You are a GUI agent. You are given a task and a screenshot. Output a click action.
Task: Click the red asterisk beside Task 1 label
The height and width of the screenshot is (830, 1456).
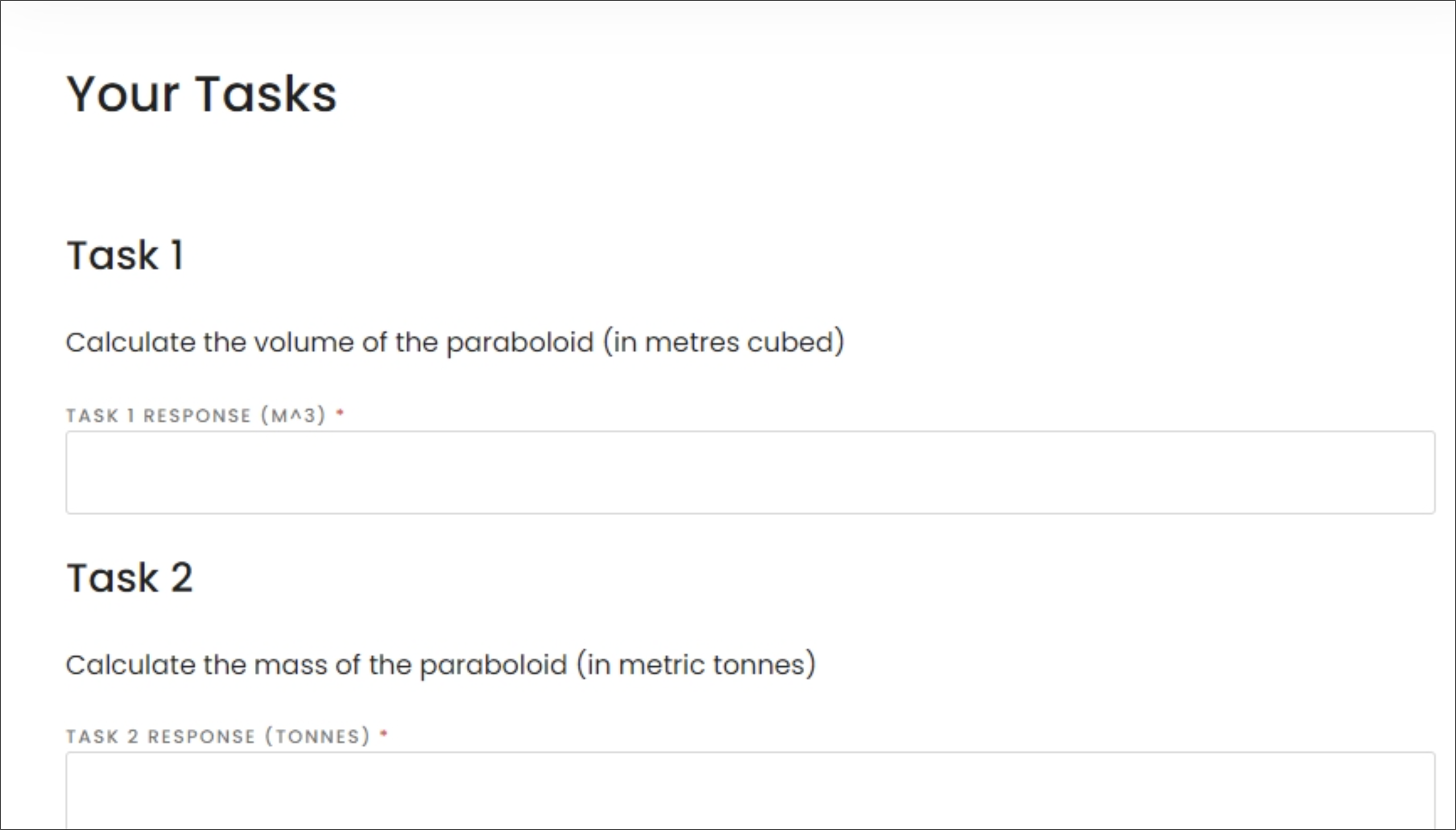(340, 412)
